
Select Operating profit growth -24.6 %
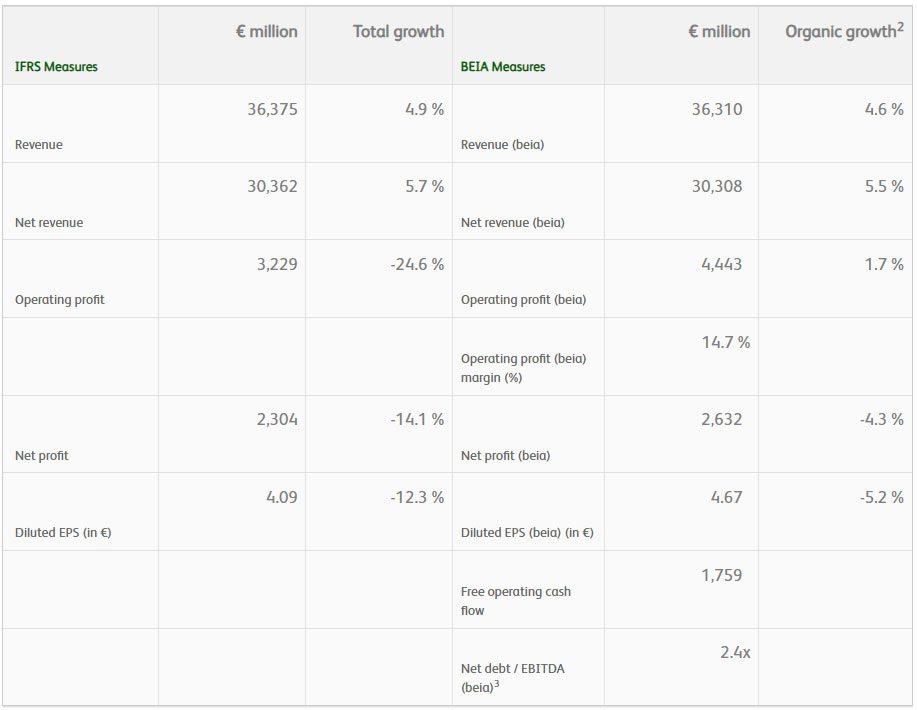417,264
